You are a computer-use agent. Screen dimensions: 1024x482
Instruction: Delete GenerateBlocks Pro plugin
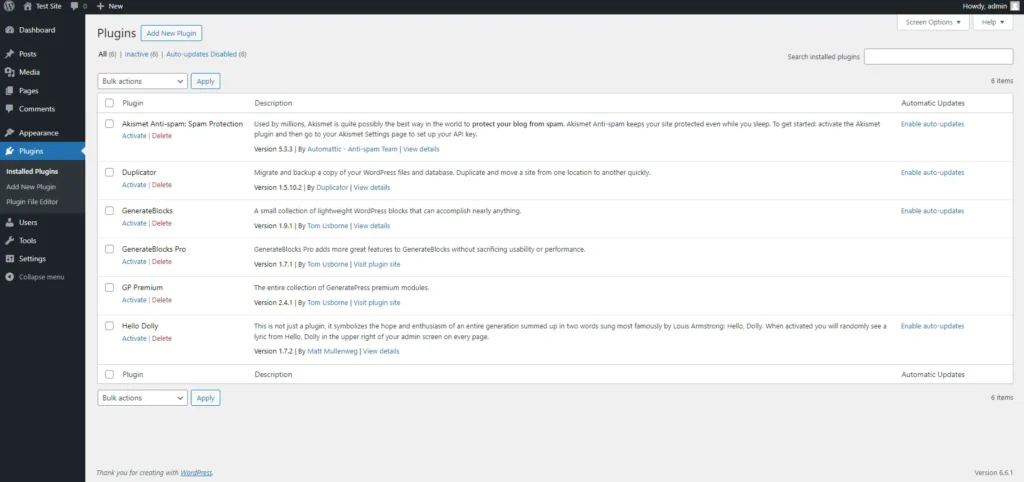(162, 261)
